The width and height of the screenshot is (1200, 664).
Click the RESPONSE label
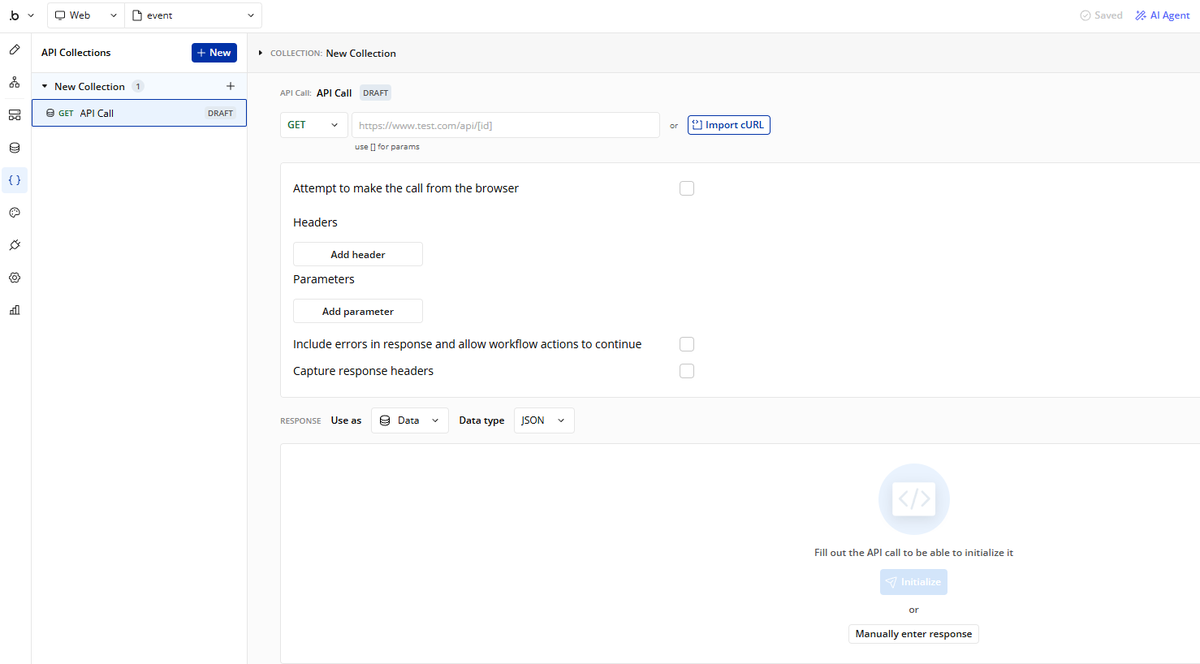[301, 421]
